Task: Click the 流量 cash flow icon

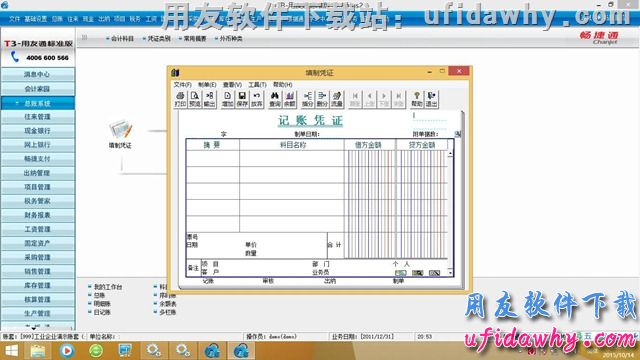Action: pyautogui.click(x=337, y=99)
